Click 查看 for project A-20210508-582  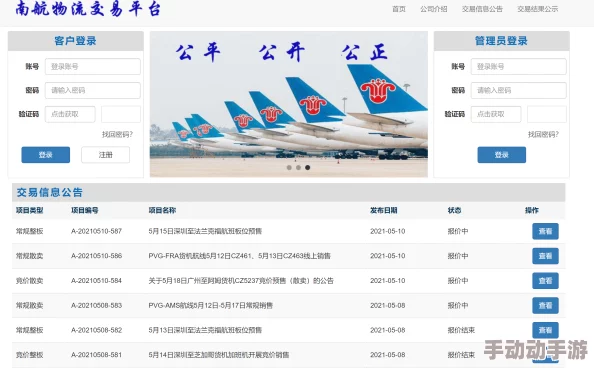(545, 330)
